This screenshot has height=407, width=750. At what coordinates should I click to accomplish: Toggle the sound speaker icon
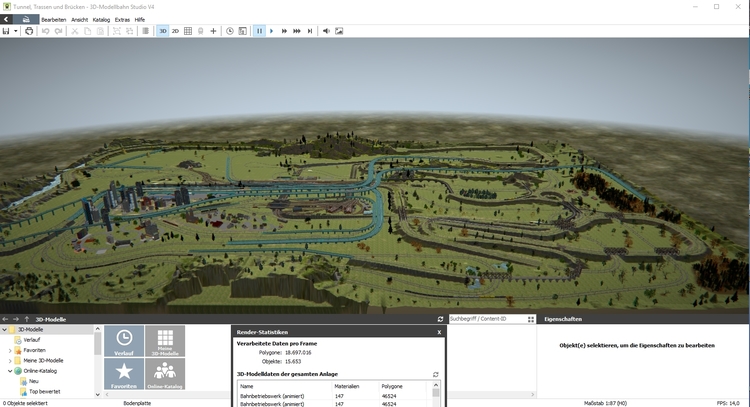coord(326,31)
